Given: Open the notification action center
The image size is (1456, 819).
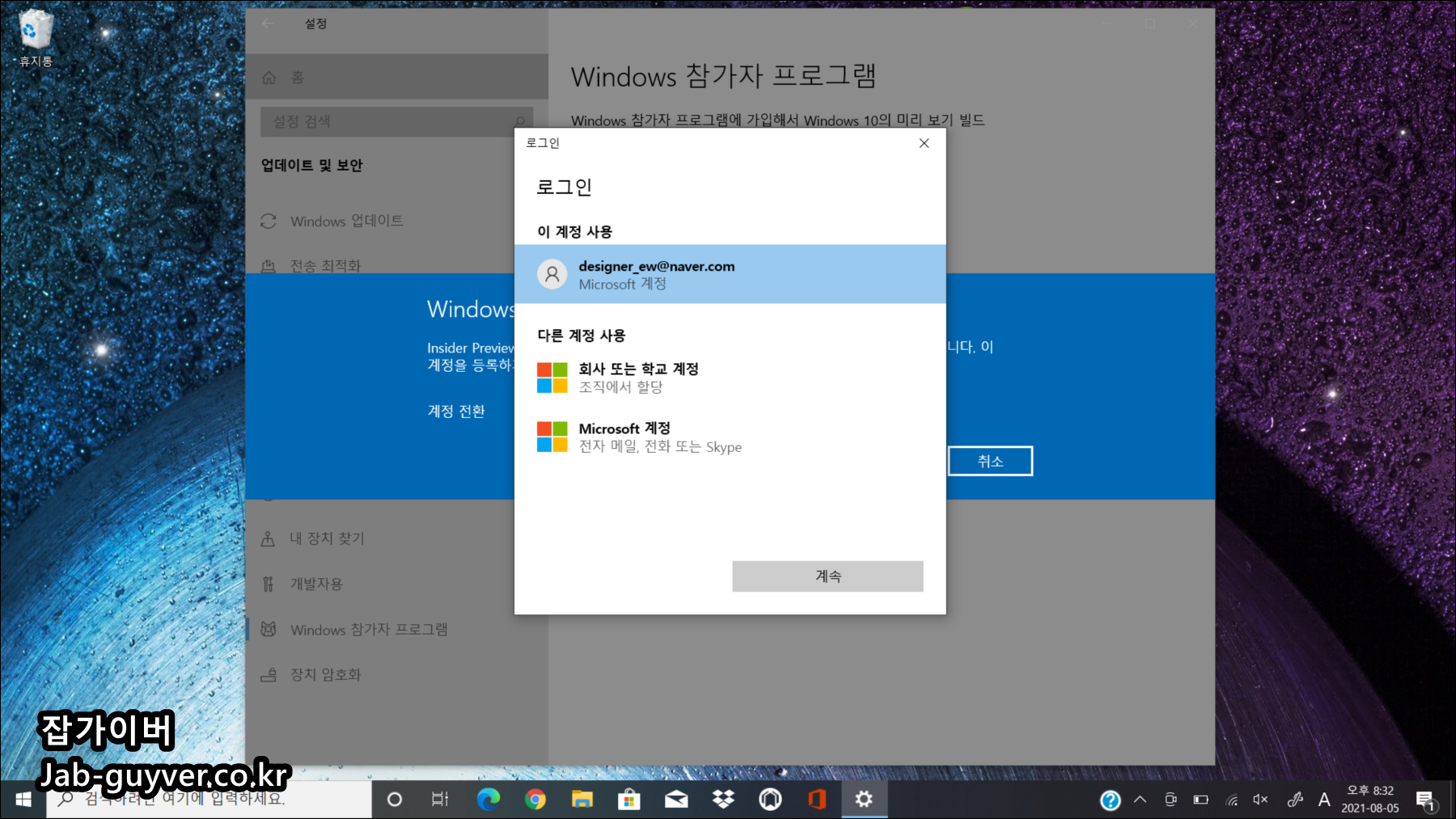Looking at the screenshot, I should point(1425,800).
